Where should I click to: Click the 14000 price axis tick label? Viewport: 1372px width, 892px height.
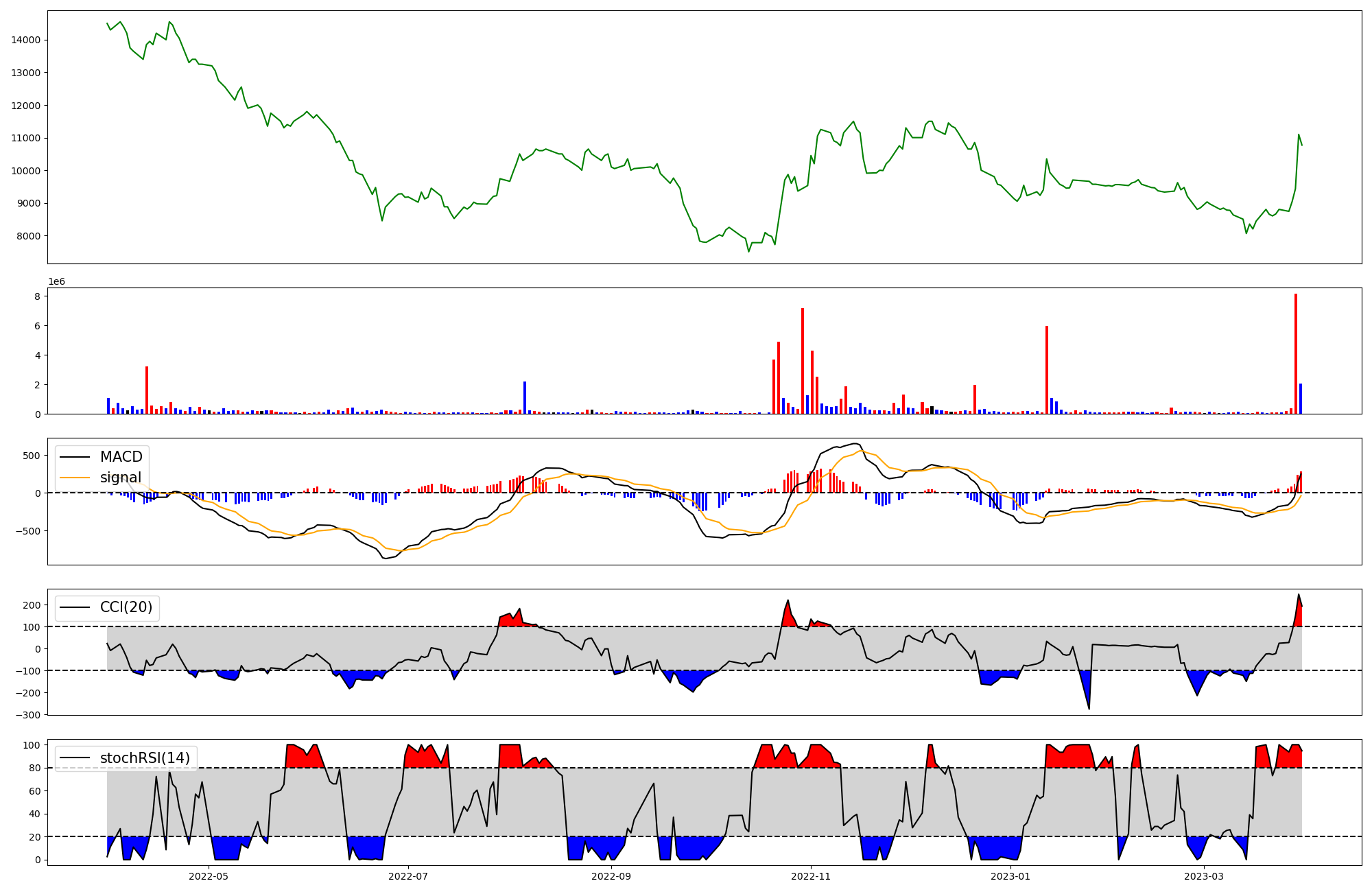(x=26, y=40)
